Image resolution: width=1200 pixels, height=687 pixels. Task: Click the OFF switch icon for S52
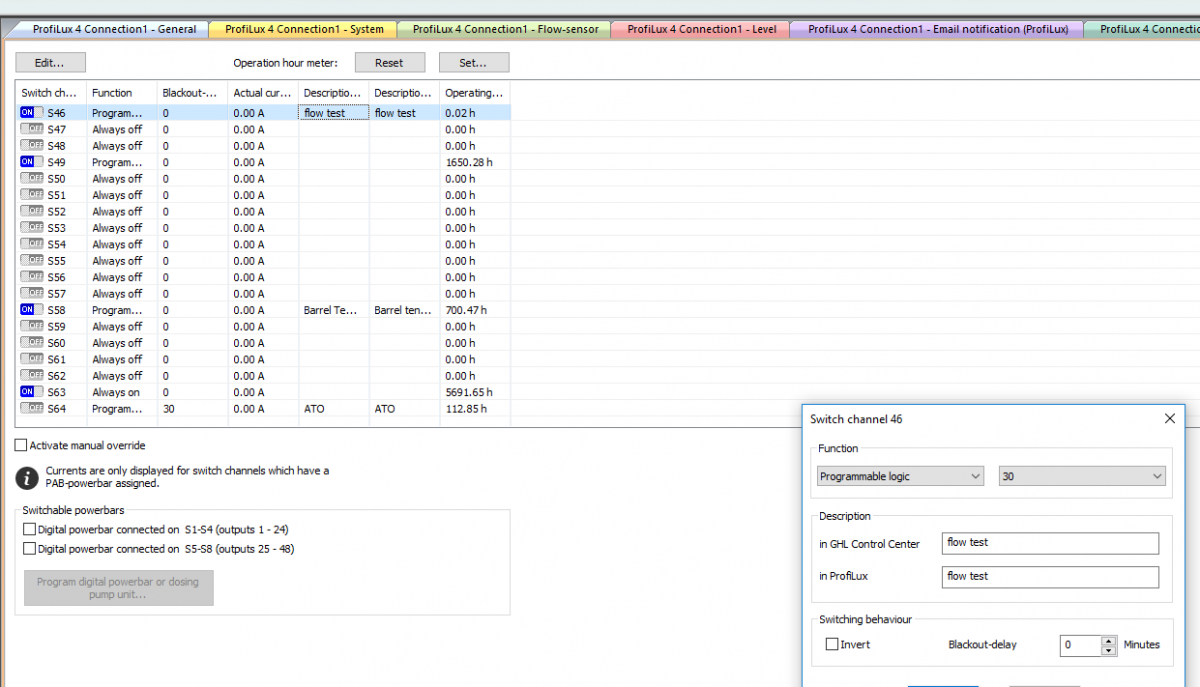pos(32,211)
